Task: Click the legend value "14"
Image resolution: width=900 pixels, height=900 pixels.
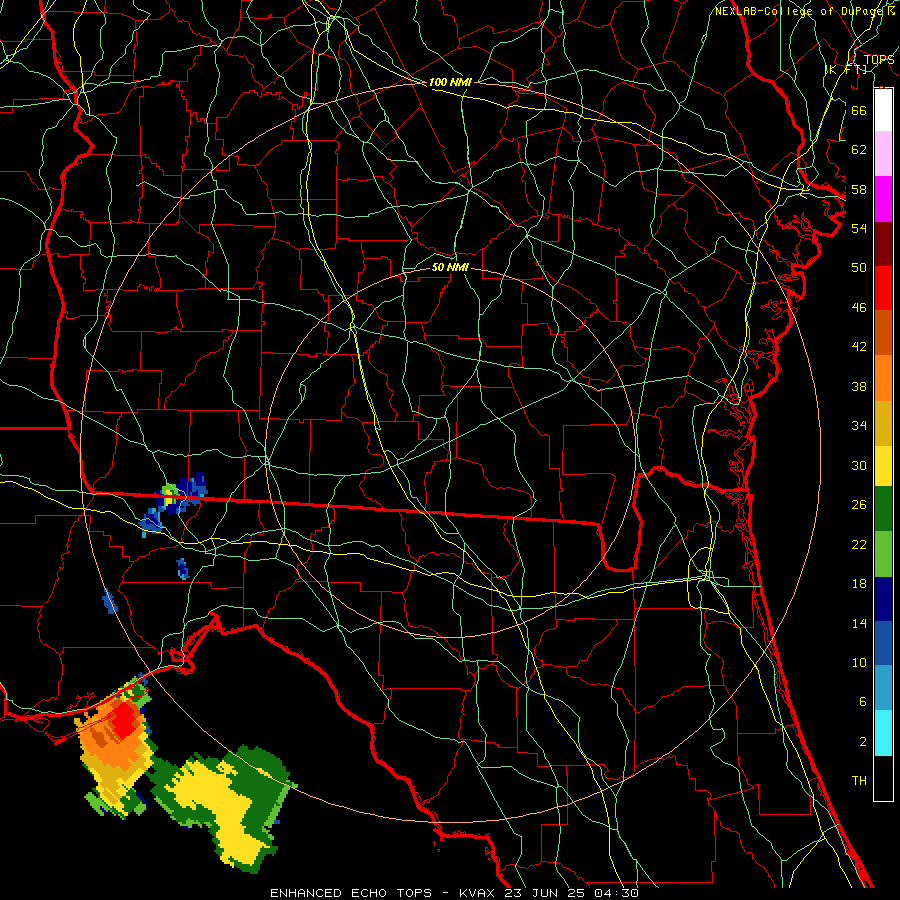Action: click(859, 623)
